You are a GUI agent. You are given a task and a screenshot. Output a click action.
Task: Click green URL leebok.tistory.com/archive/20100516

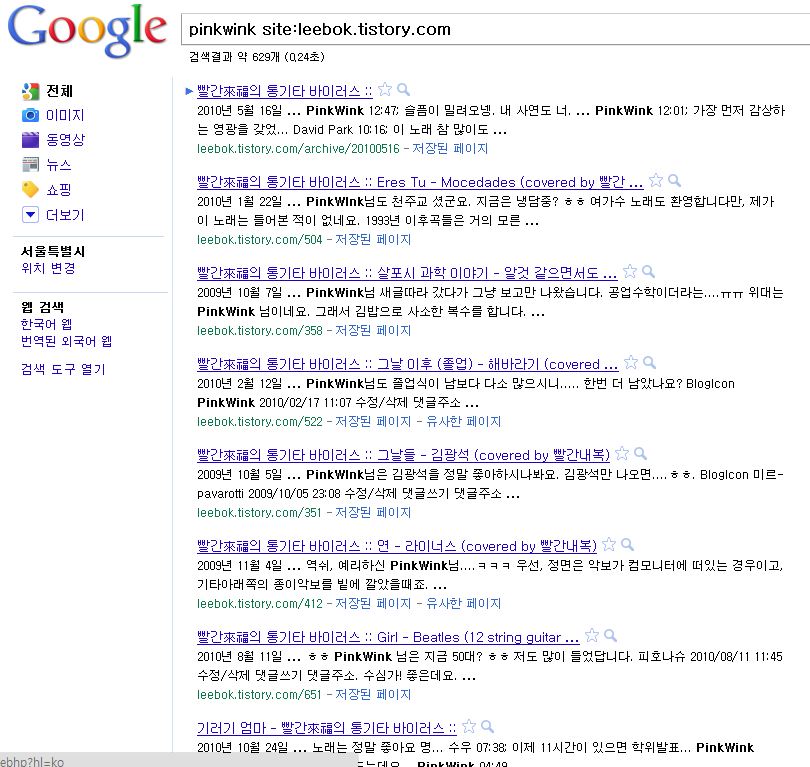[298, 149]
